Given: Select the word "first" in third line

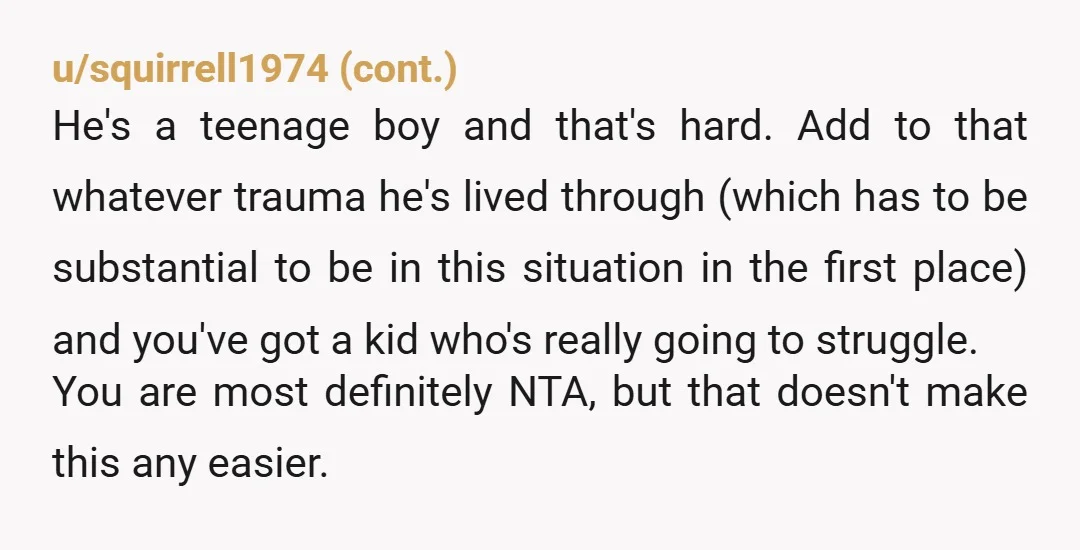Looking at the screenshot, I should [860, 268].
